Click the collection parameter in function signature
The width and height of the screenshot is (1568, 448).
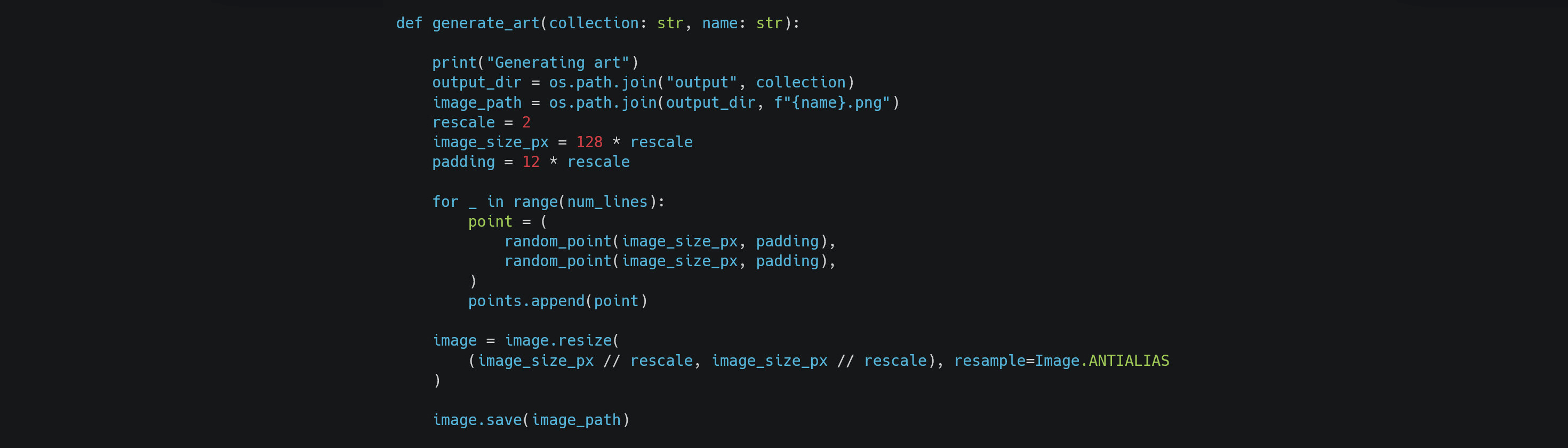[x=594, y=23]
